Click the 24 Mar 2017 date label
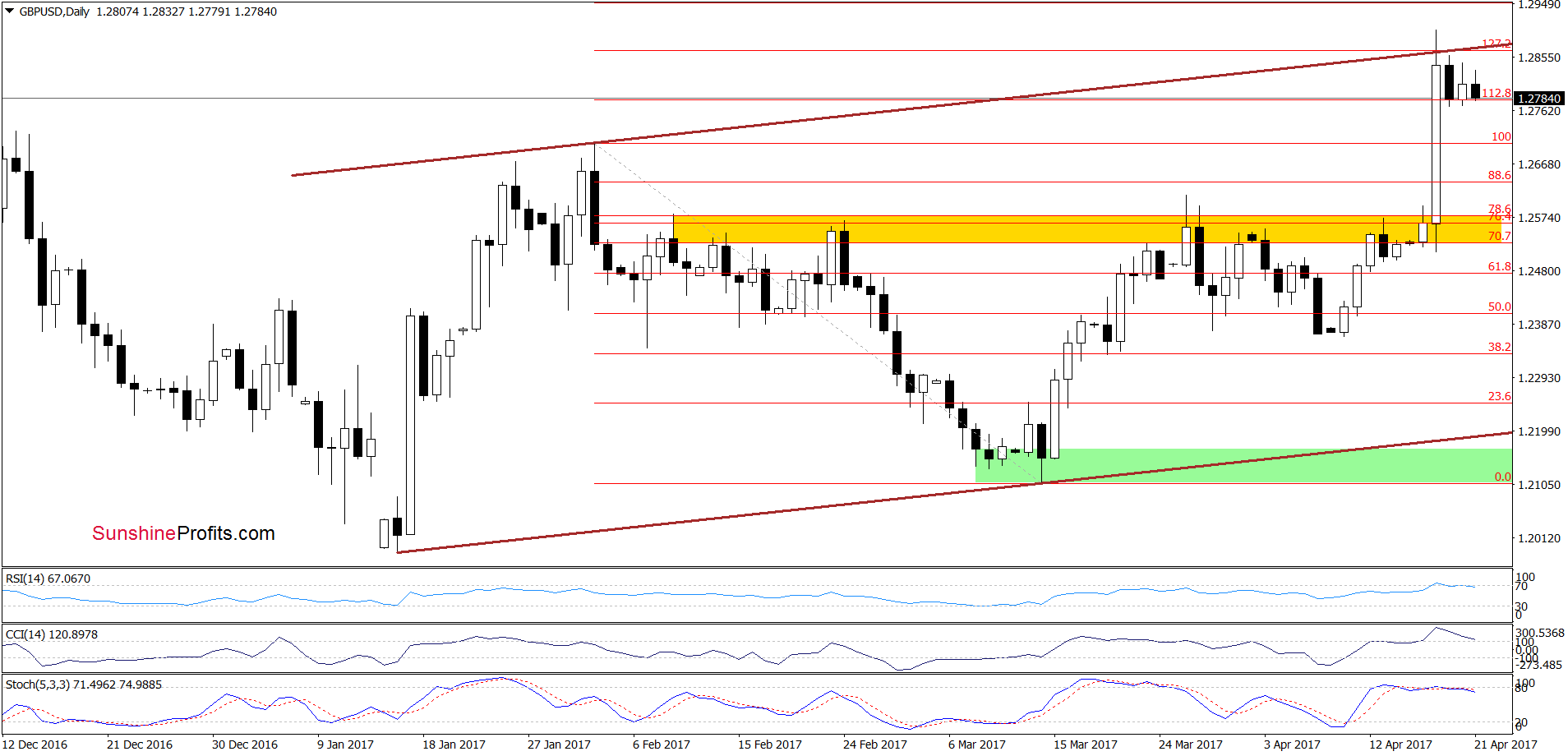The image size is (1568, 756). click(x=1191, y=745)
